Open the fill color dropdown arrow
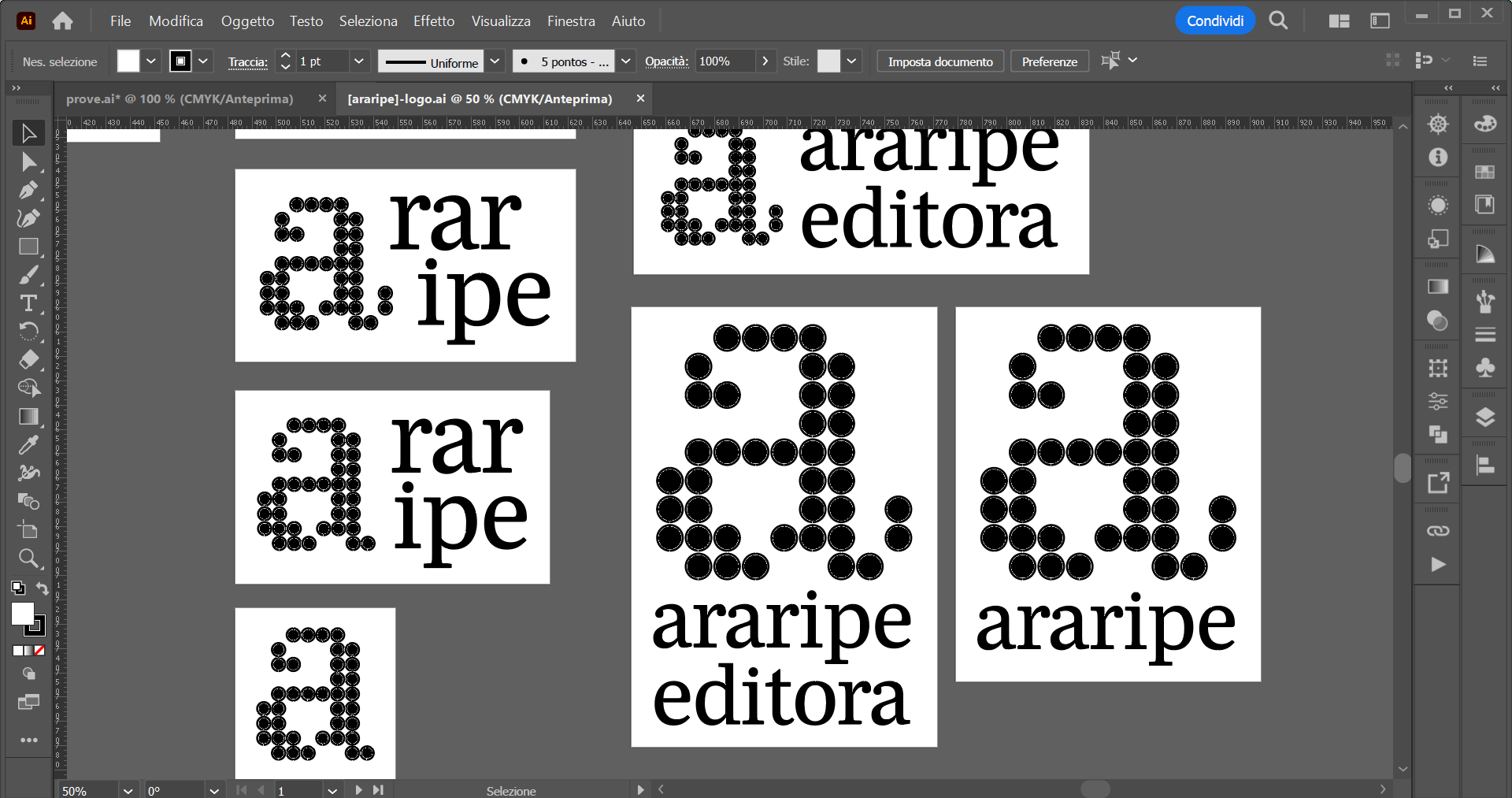Viewport: 1512px width, 798px height. 151,61
